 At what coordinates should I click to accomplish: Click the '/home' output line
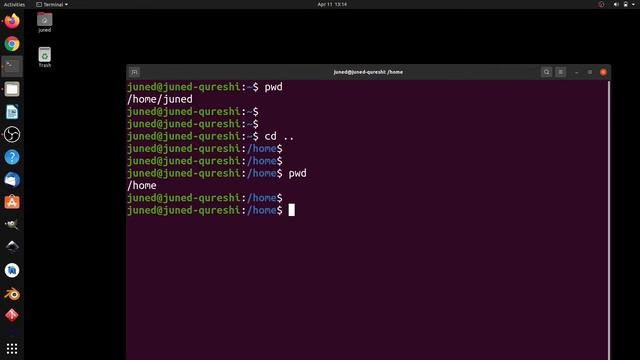[x=142, y=185]
